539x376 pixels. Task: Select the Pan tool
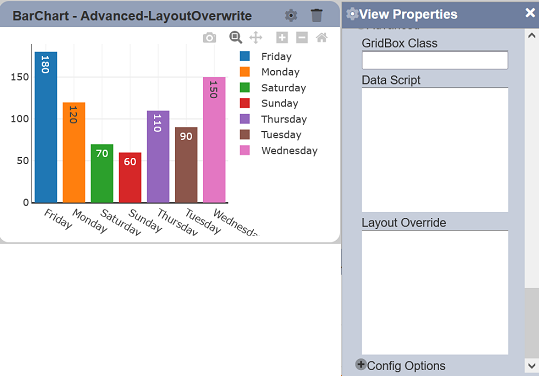256,37
